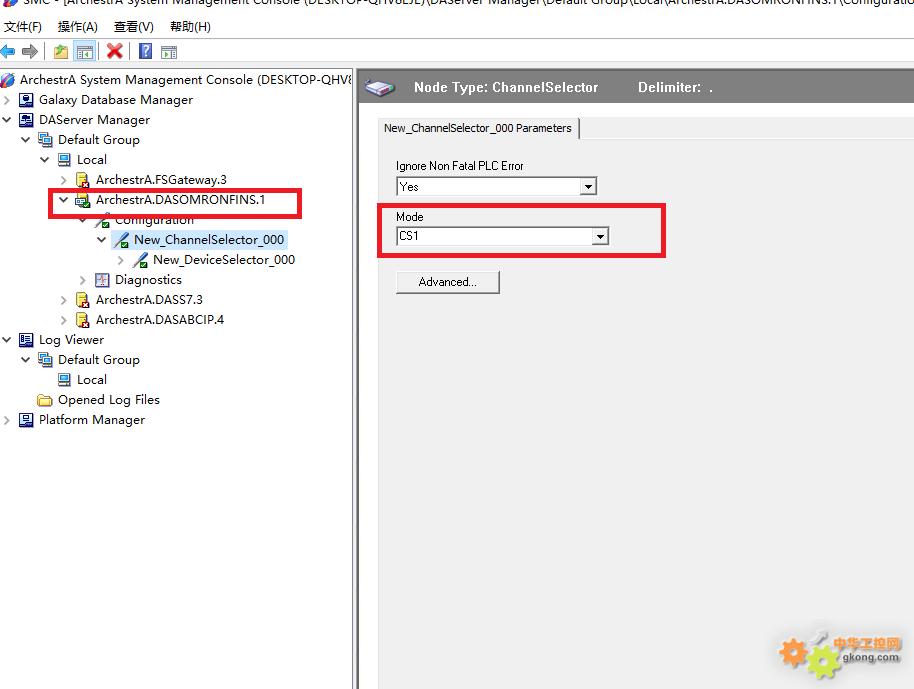Open the 操作(A) menu

click(x=78, y=27)
